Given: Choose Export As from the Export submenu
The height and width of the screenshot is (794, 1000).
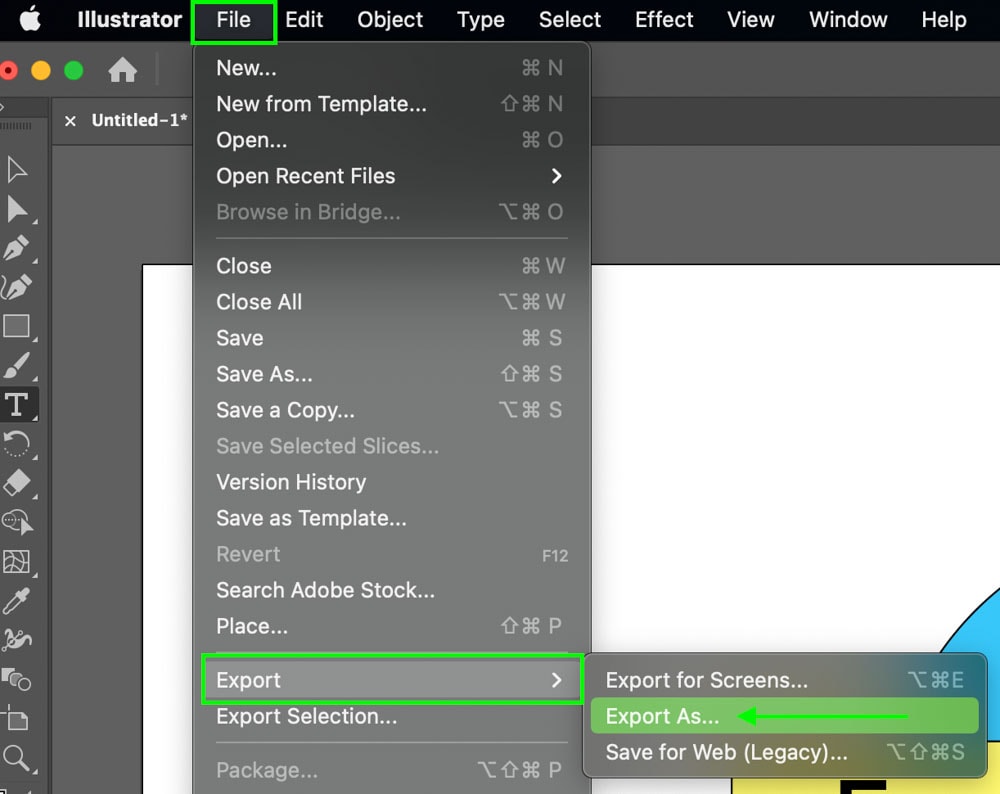Looking at the screenshot, I should 662,716.
